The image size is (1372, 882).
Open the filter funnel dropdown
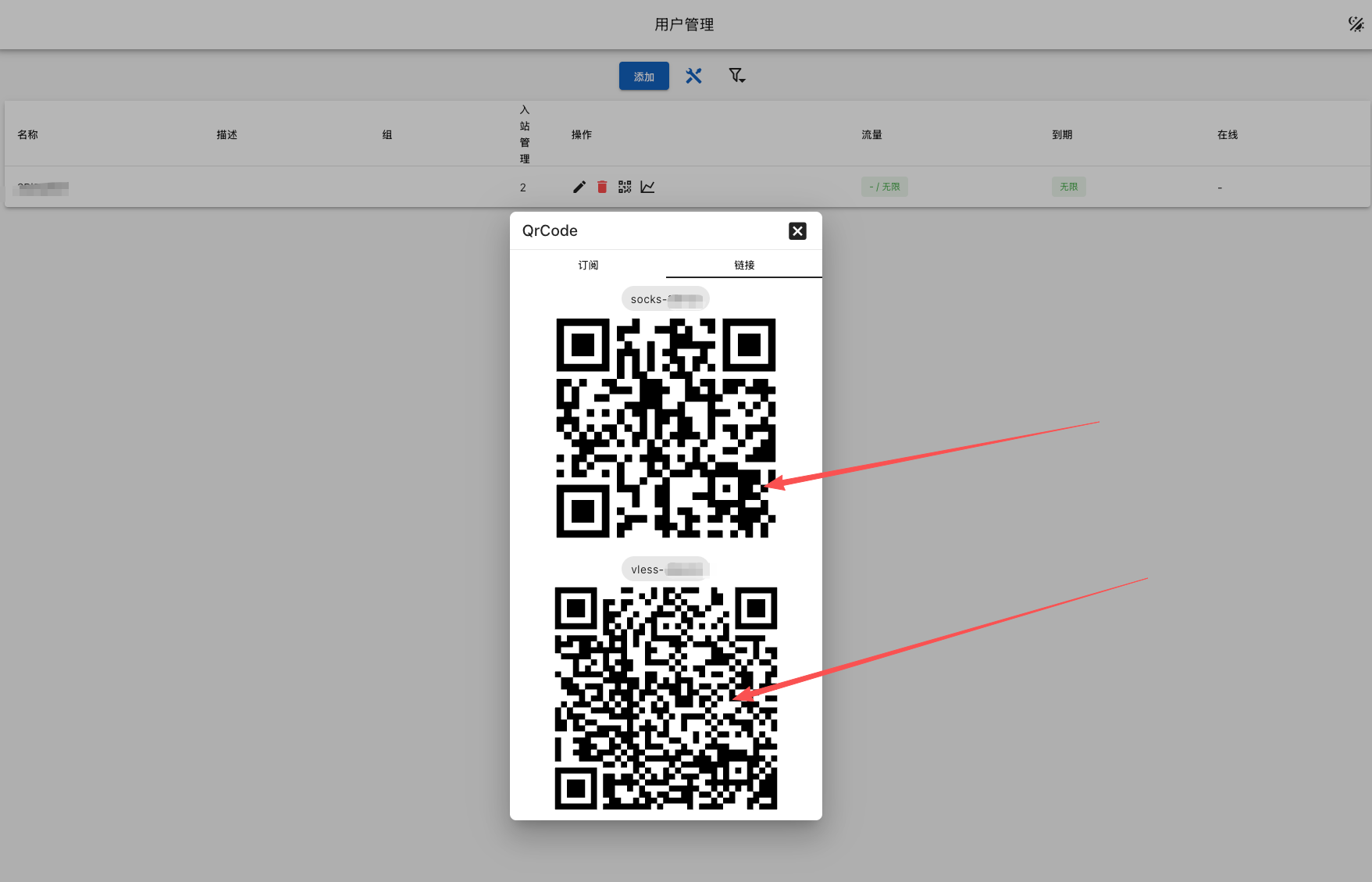(736, 76)
